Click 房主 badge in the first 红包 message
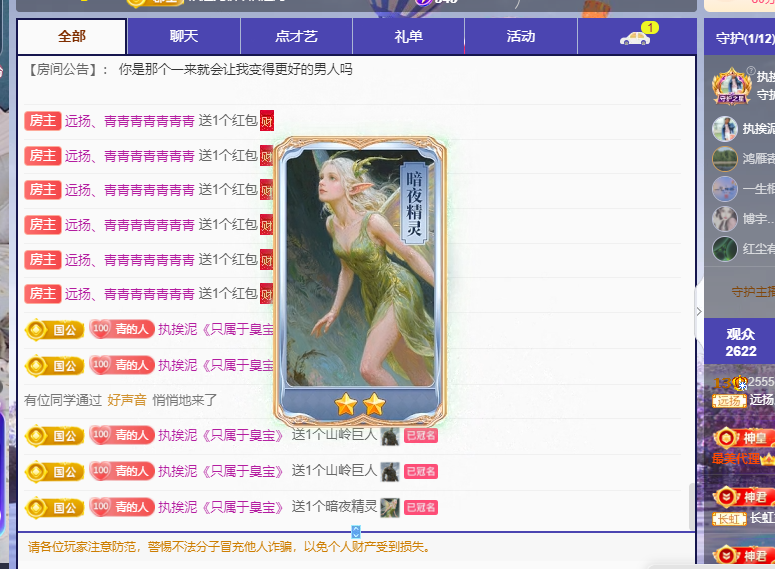 pyautogui.click(x=43, y=121)
